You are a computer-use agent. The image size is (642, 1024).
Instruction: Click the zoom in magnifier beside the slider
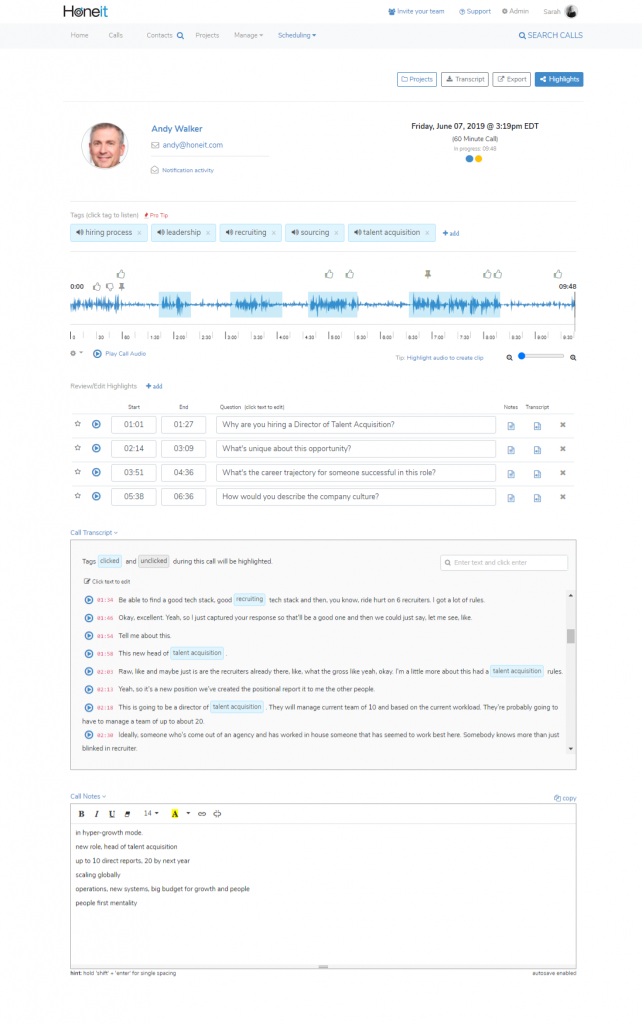tap(573, 358)
